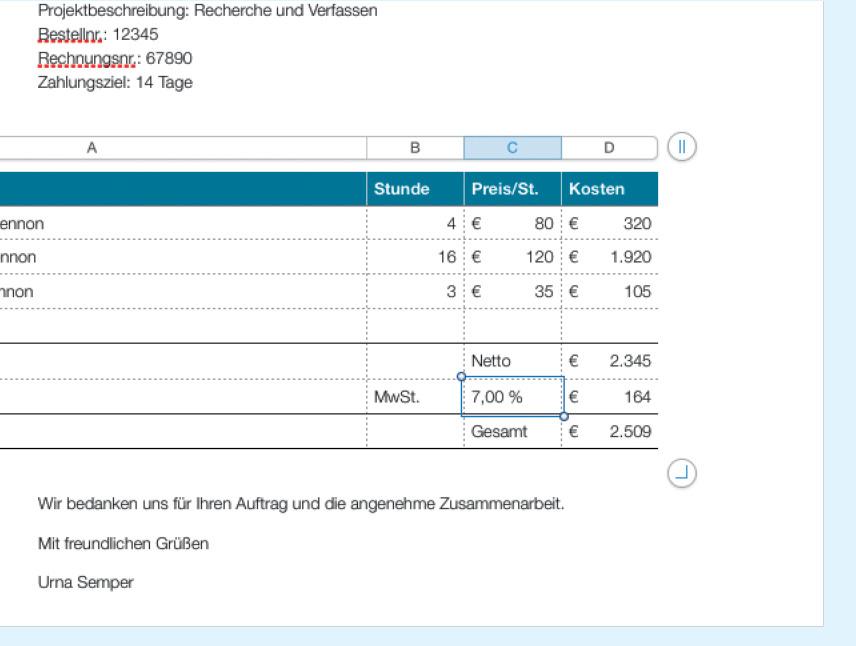Click the hours cell showing 3

(x=415, y=292)
